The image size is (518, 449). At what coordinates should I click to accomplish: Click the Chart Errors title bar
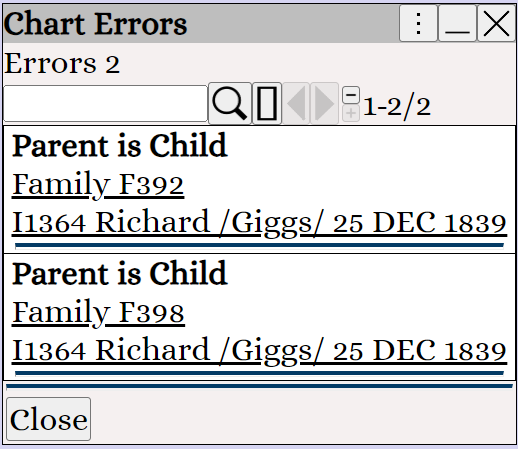point(200,23)
